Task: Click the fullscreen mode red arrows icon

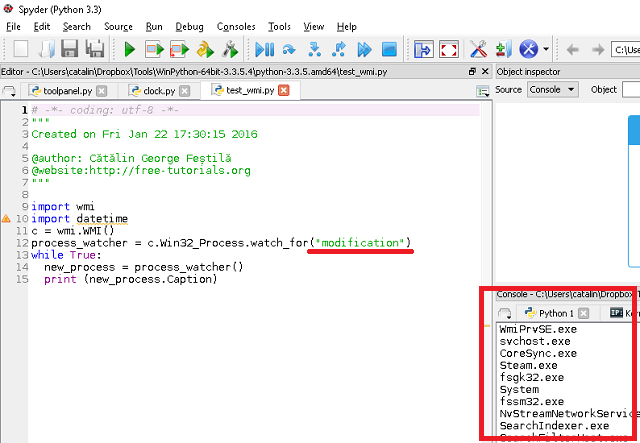Action: click(449, 49)
